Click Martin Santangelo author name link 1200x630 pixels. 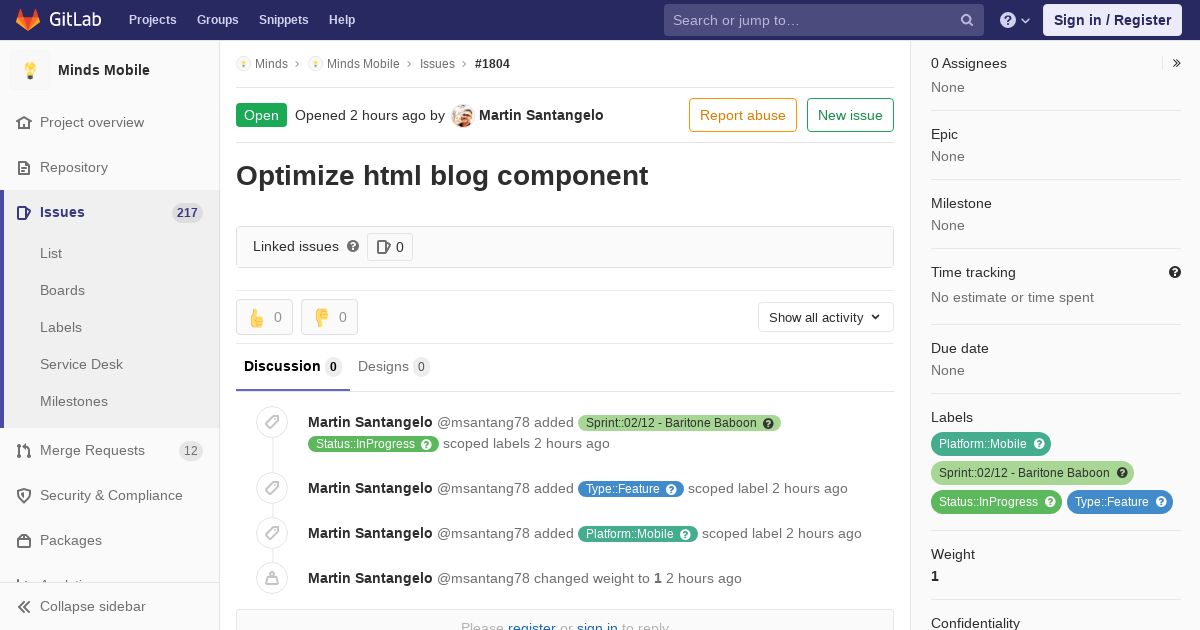pos(541,115)
